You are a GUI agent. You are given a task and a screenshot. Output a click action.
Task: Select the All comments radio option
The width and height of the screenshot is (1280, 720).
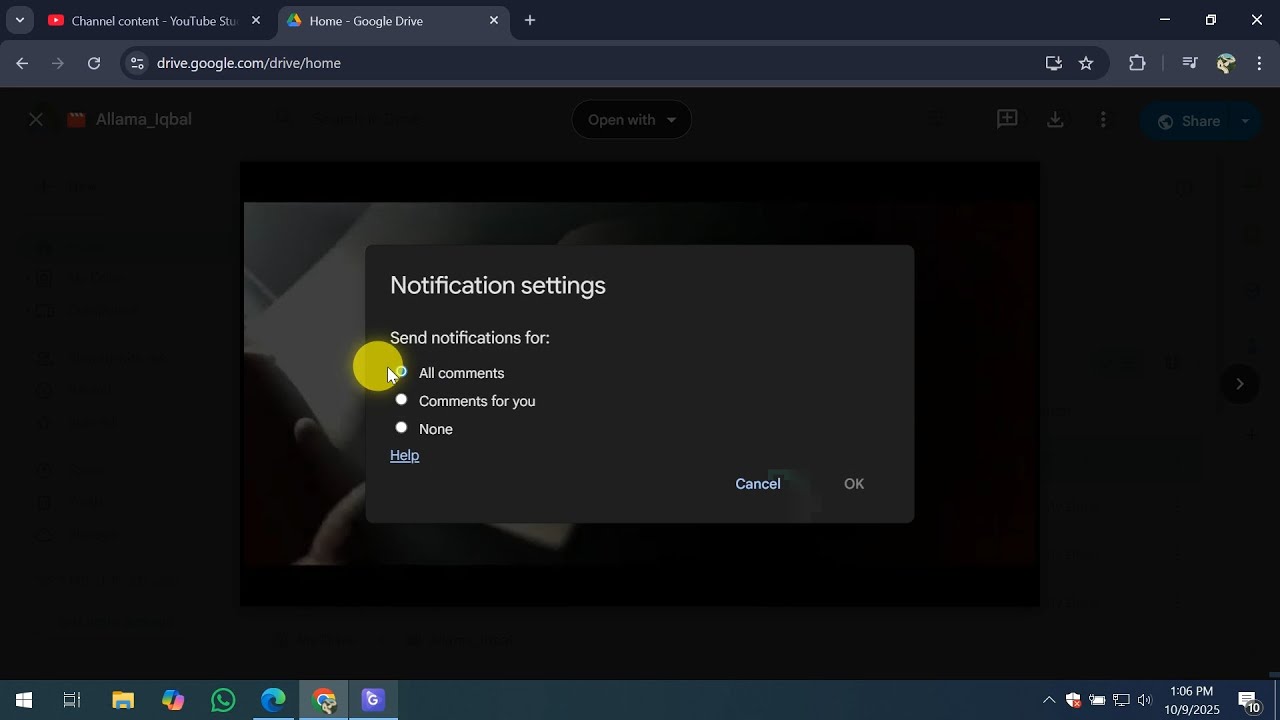[x=401, y=372]
